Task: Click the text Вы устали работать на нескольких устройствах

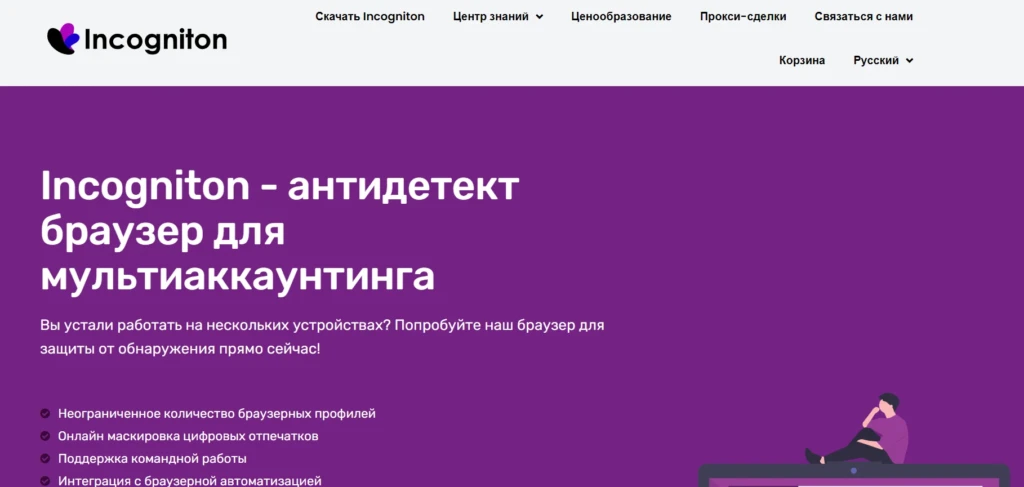Action: click(216, 325)
